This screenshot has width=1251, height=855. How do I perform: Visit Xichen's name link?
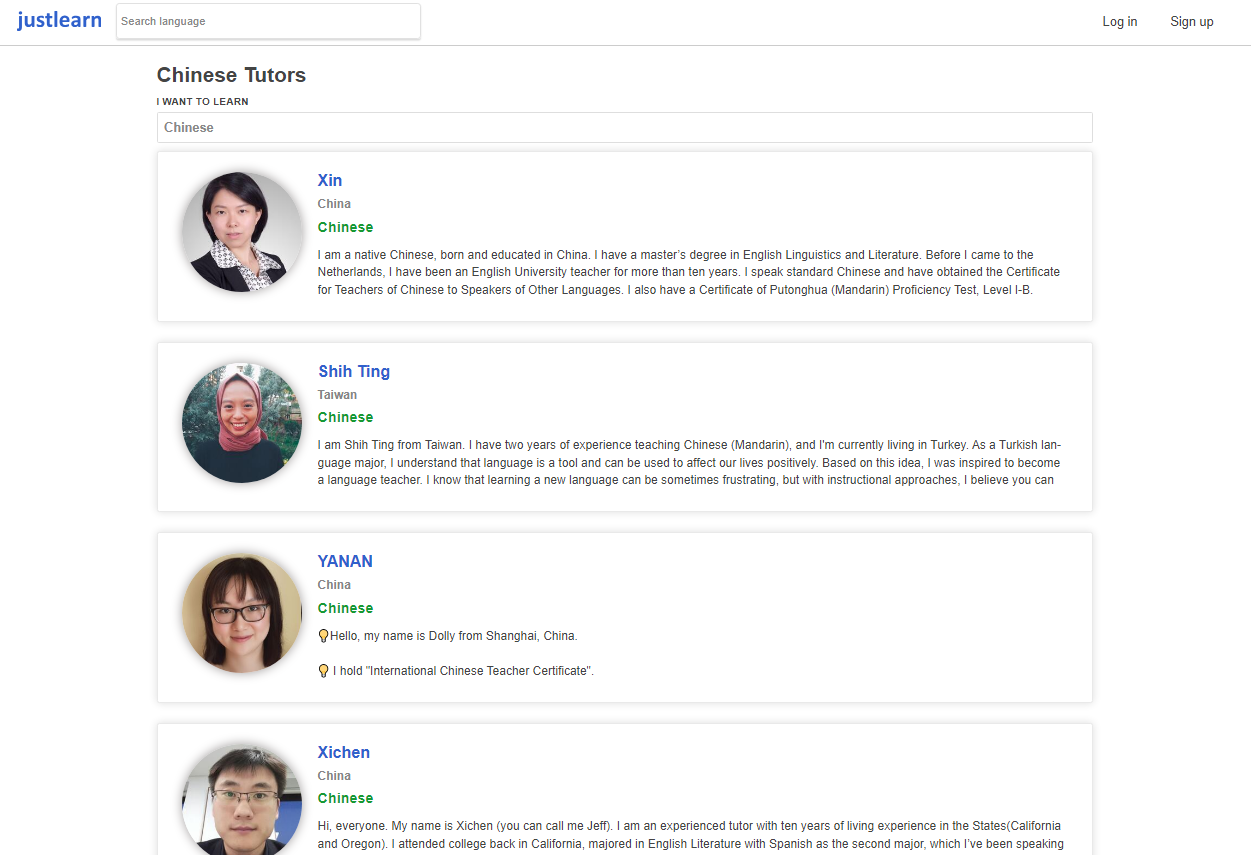[x=344, y=753]
